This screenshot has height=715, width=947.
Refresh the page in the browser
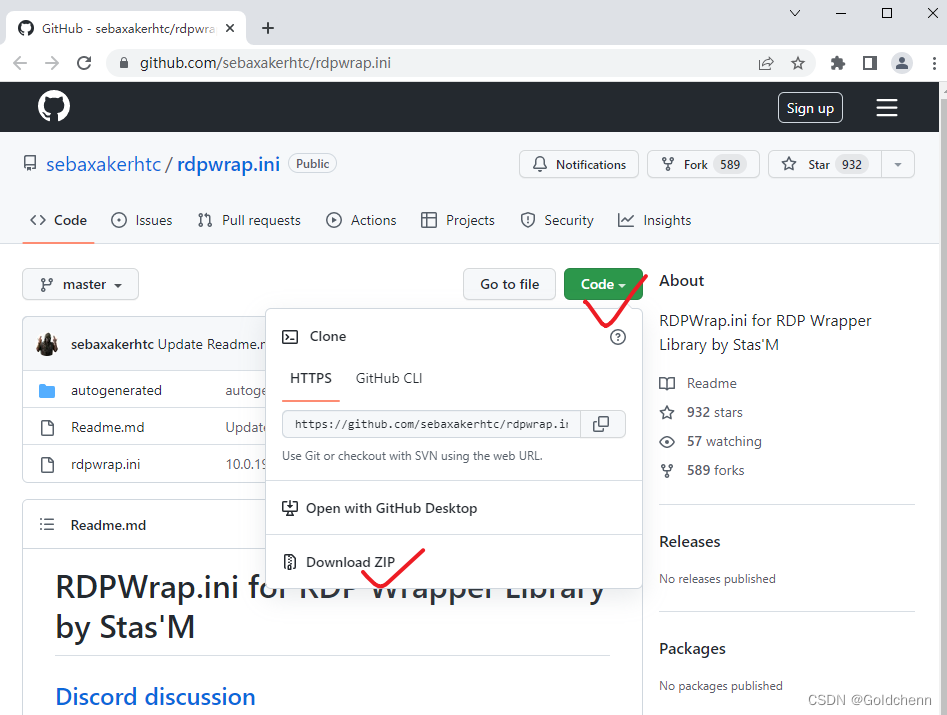click(84, 62)
